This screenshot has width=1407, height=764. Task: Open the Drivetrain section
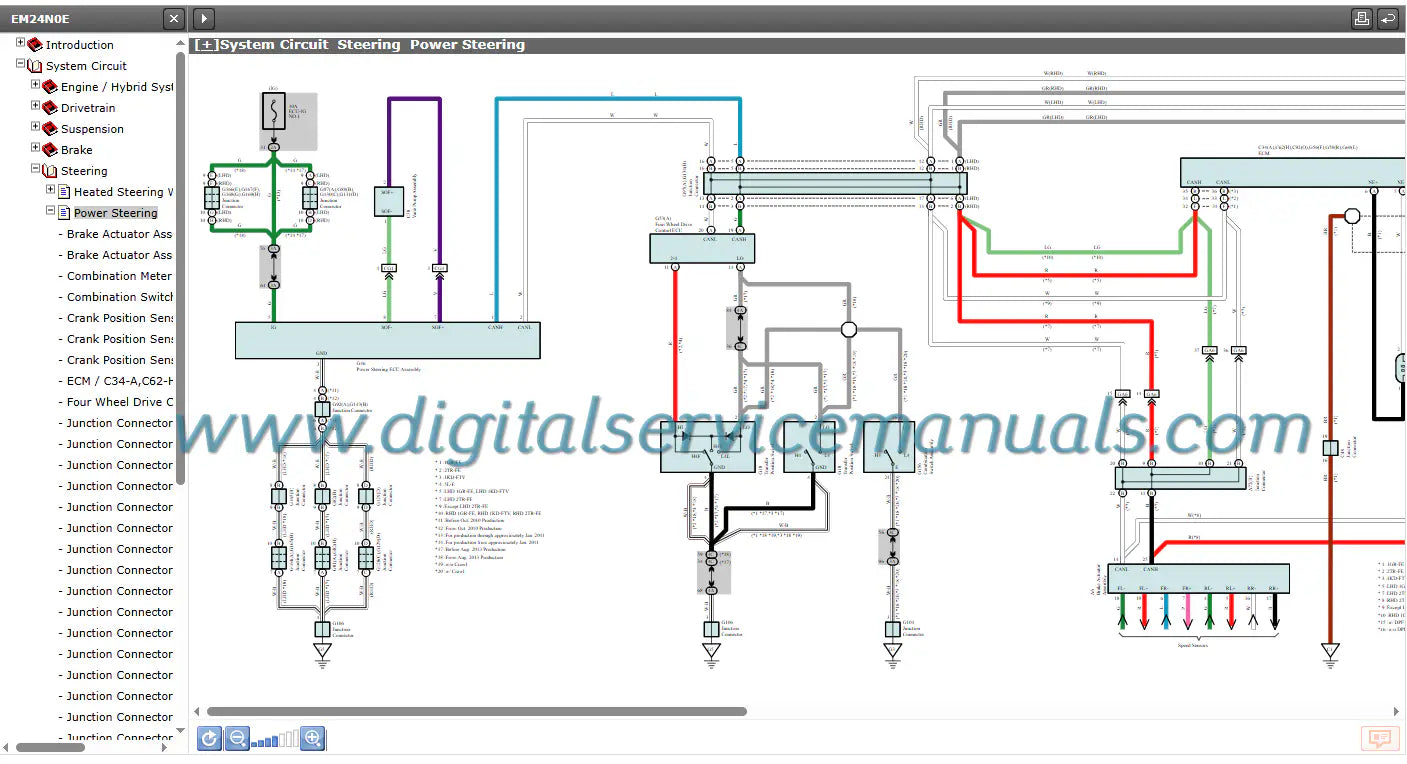[x=88, y=108]
